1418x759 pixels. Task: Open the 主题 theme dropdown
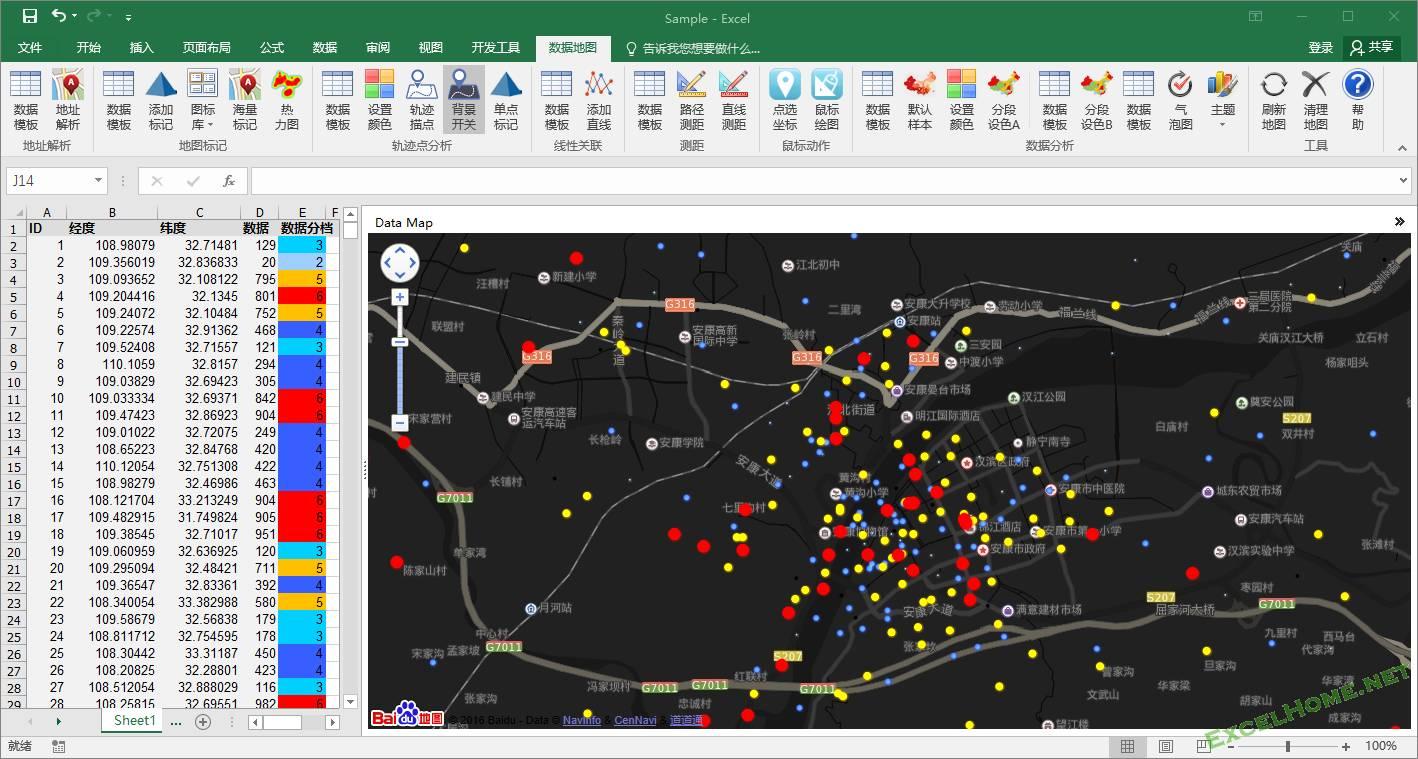pyautogui.click(x=1223, y=100)
